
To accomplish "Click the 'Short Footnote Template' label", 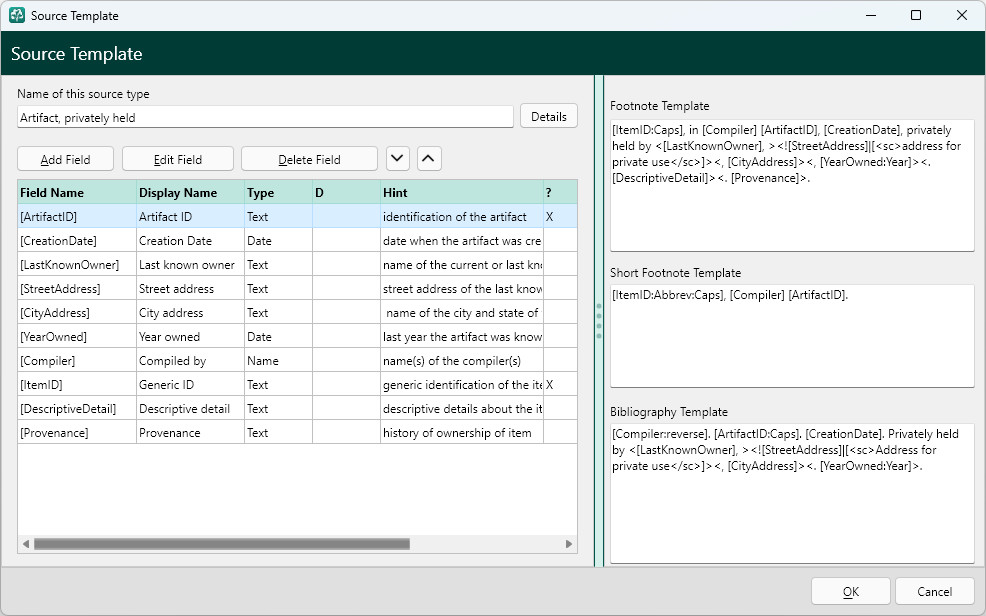I will (675, 273).
